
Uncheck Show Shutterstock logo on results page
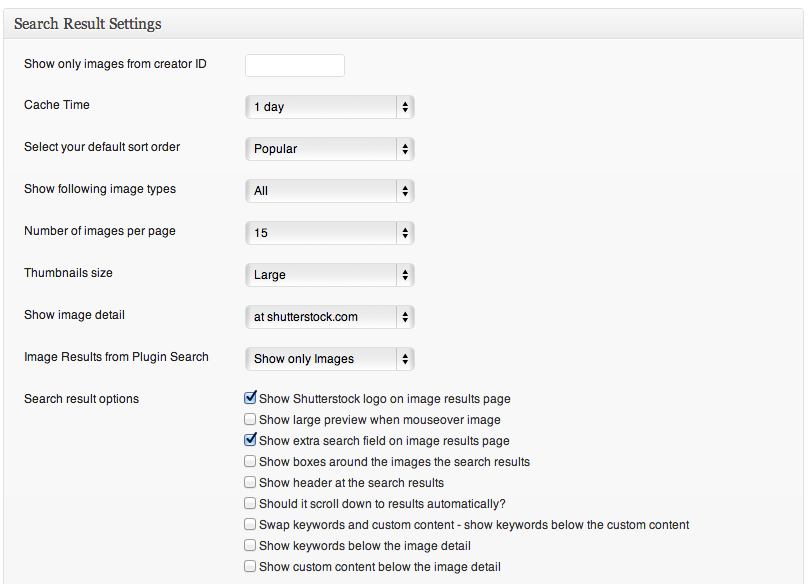coord(250,398)
